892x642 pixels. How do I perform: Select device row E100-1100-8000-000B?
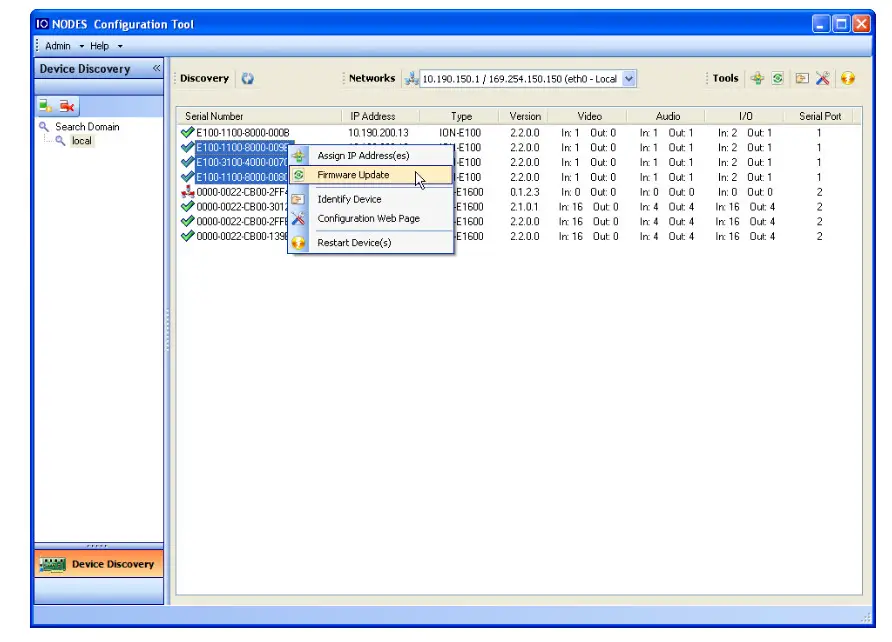click(x=242, y=132)
